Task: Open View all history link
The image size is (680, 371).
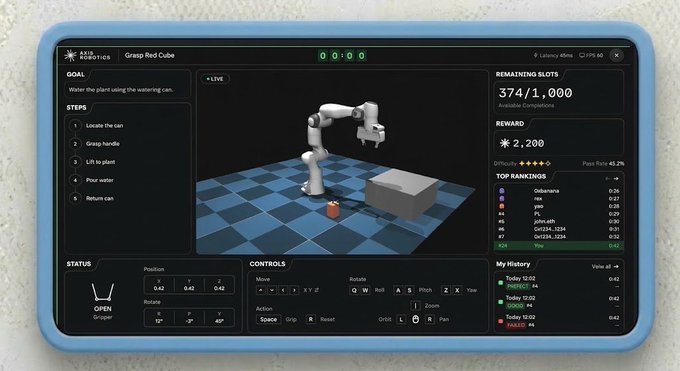Action: (605, 266)
